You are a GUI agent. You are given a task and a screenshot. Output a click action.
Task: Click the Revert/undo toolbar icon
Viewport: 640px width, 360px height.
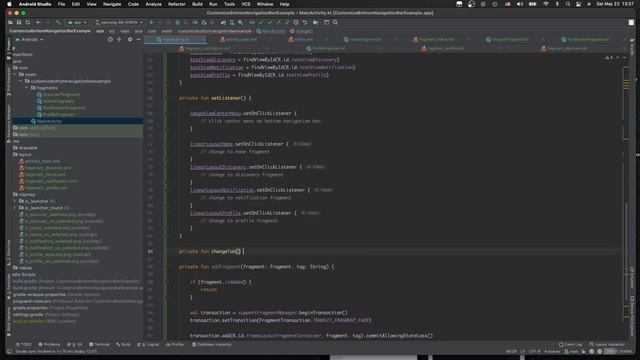305,22
